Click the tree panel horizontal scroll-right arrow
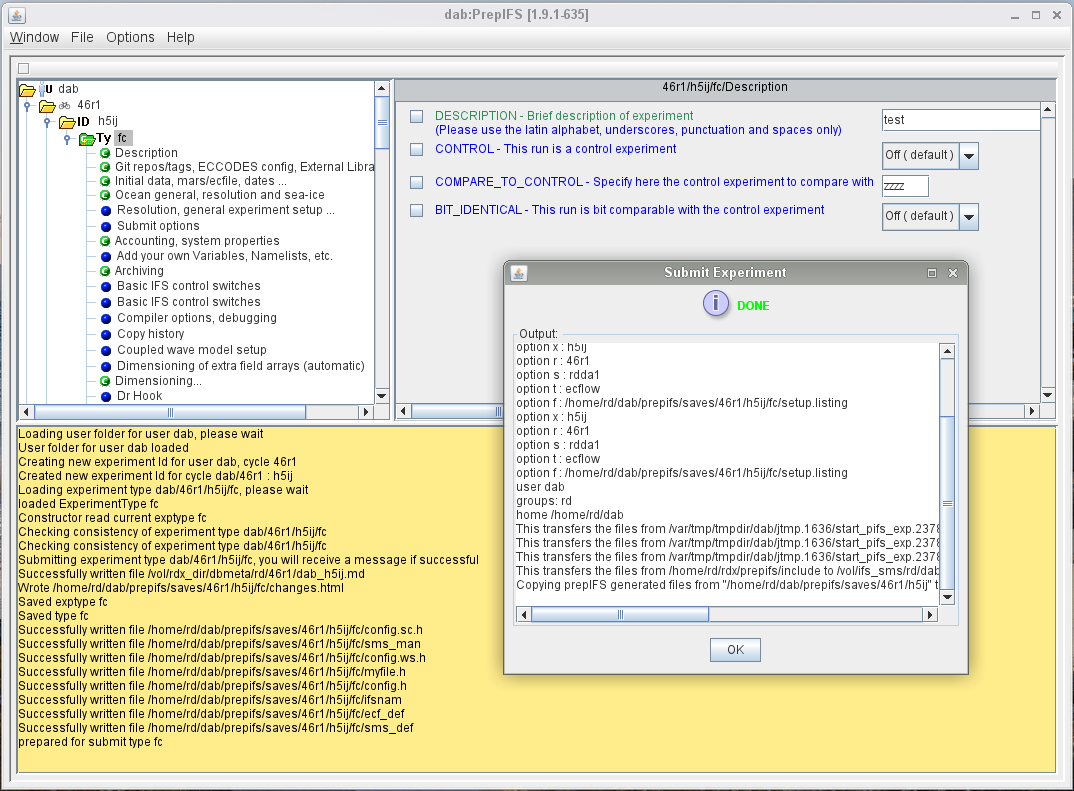Viewport: 1074px width, 791px height. [366, 412]
